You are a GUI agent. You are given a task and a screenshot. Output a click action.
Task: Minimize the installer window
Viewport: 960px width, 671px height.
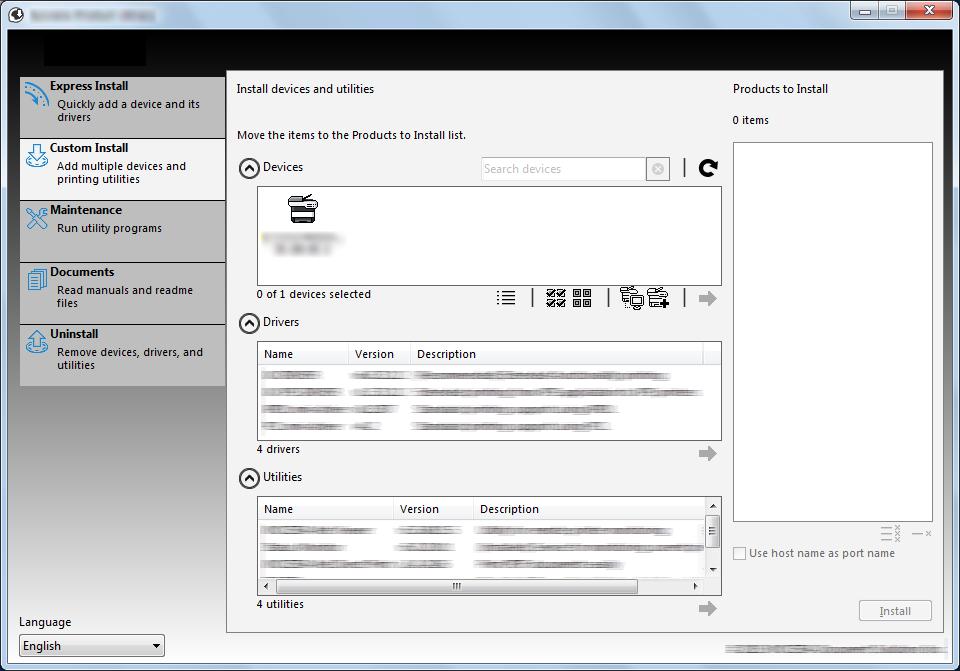point(864,10)
